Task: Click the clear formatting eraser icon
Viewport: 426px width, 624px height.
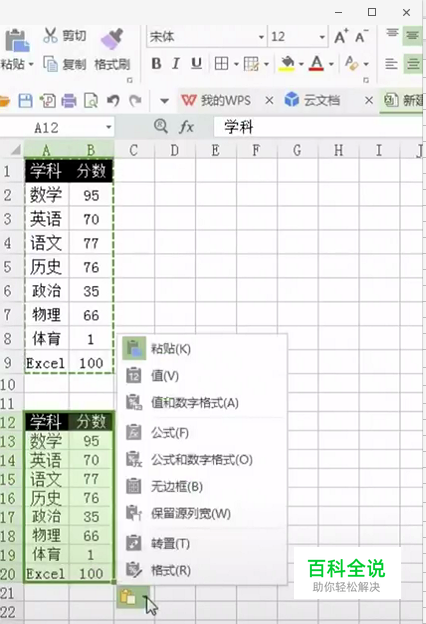Action: pos(352,64)
